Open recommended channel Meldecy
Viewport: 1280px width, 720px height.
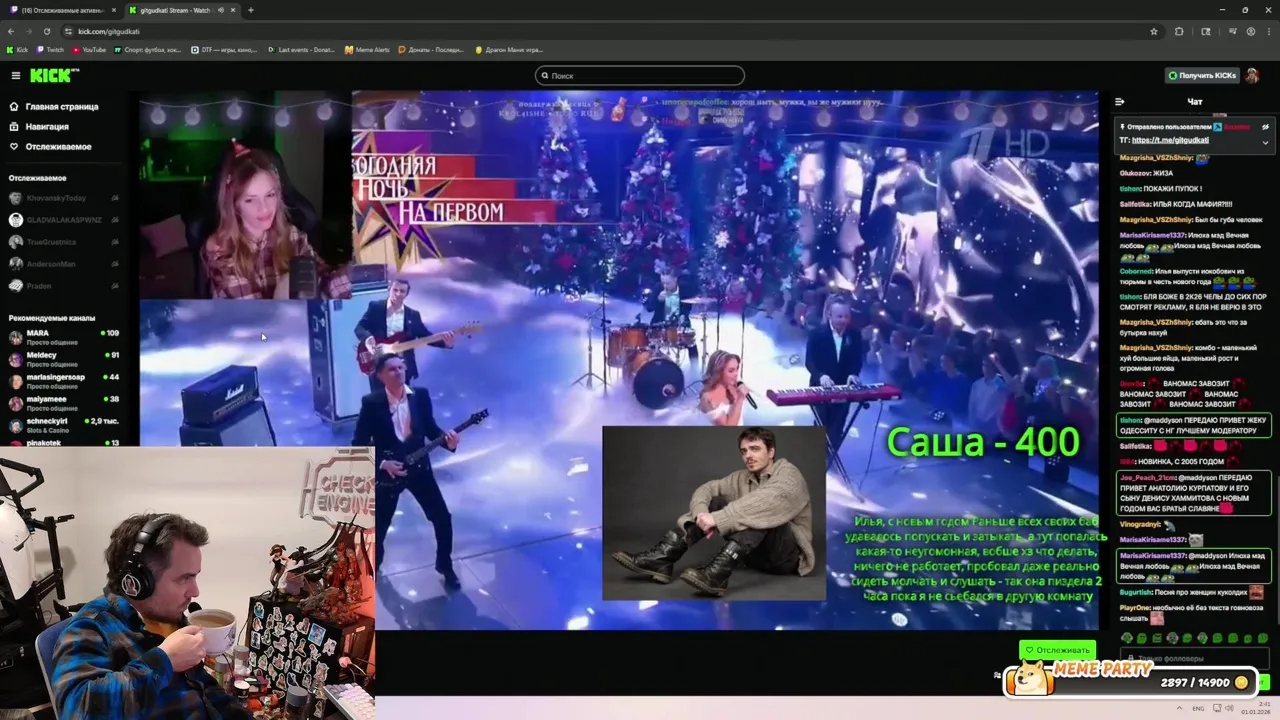coord(62,359)
